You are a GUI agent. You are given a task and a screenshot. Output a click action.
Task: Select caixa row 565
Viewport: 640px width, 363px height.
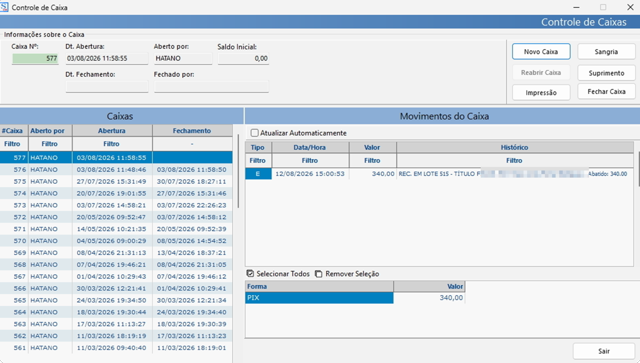(x=116, y=300)
